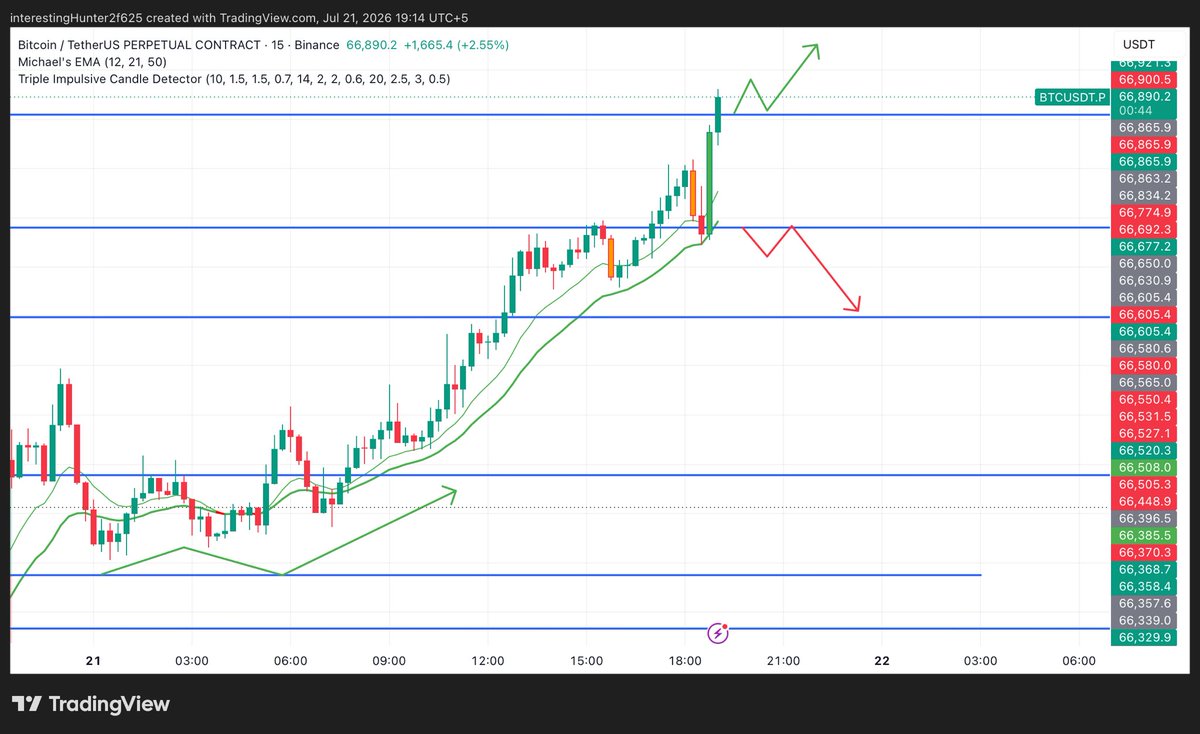Click the 21 date label on time axis
1200x734 pixels.
[x=93, y=661]
